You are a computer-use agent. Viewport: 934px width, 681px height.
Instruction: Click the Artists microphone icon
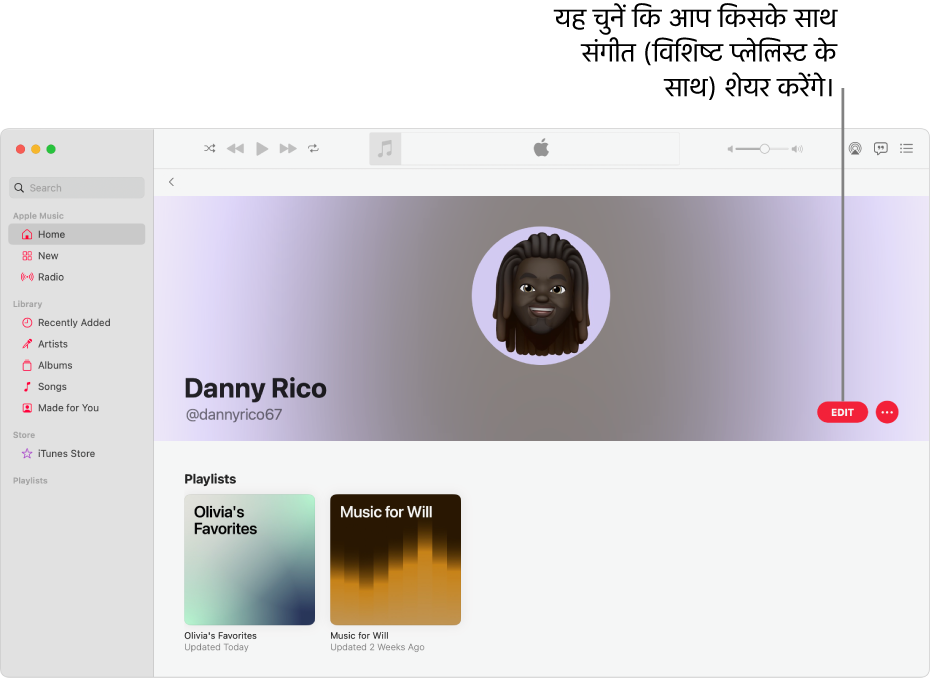click(27, 344)
